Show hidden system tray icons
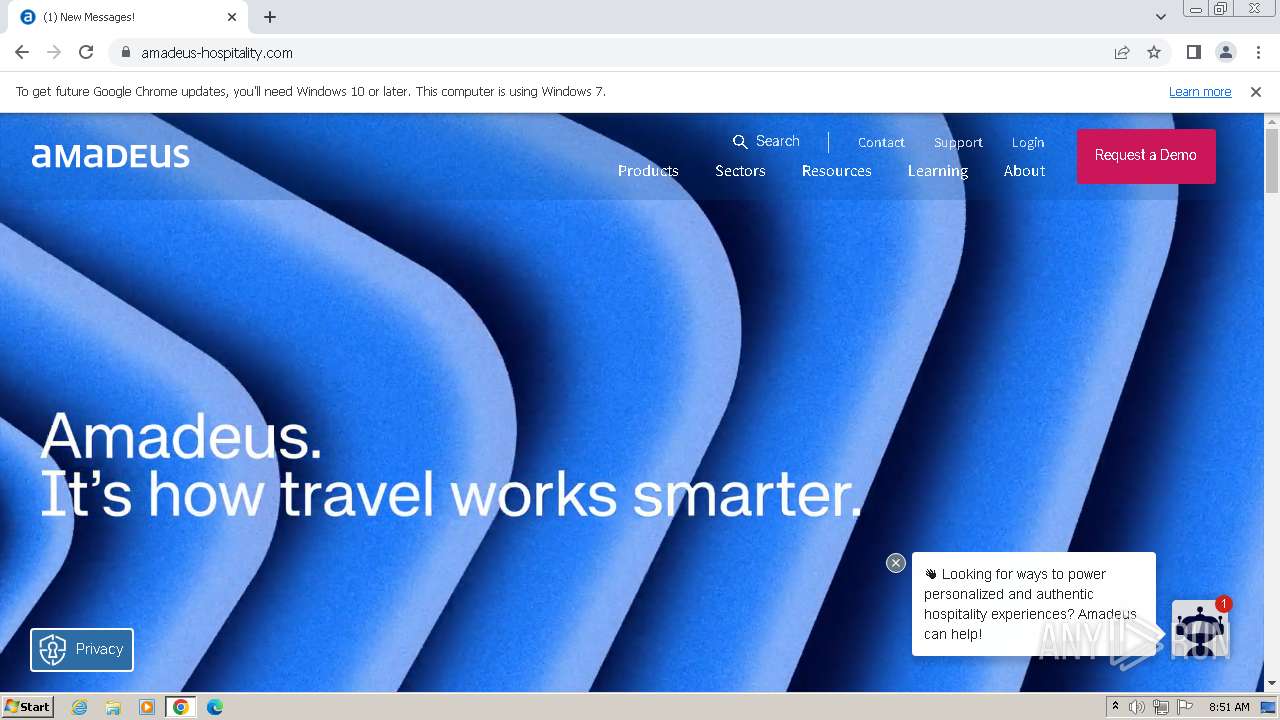Viewport: 1280px width, 720px height. [1115, 707]
